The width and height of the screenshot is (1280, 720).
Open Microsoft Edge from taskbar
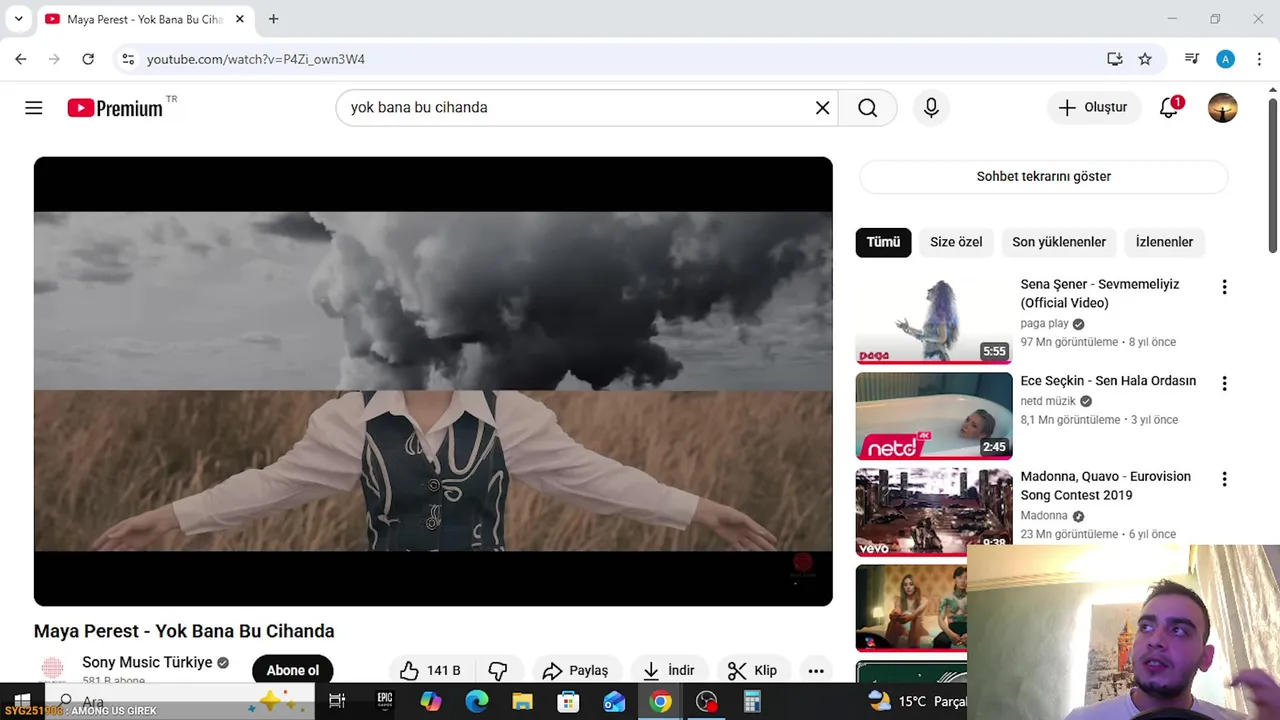pos(477,701)
